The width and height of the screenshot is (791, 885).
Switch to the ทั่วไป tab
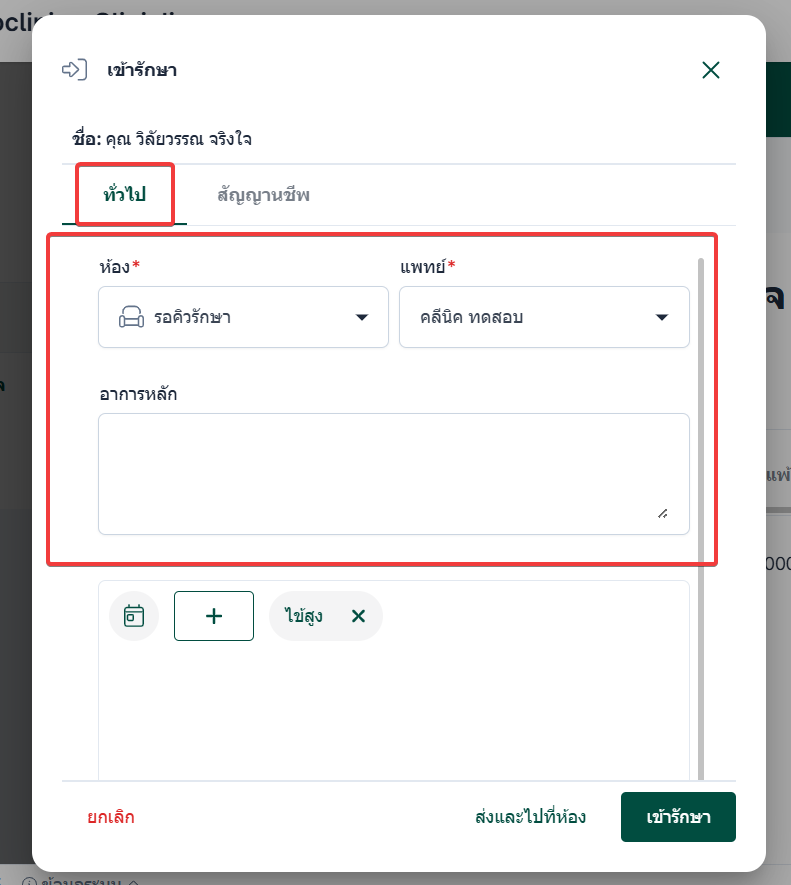125,194
